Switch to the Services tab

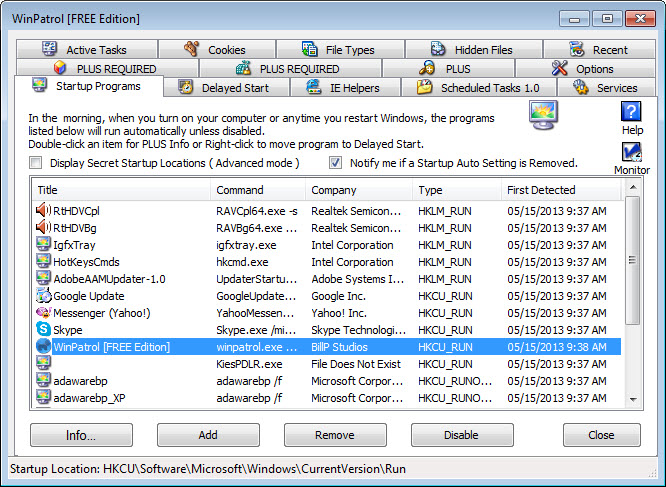(606, 87)
